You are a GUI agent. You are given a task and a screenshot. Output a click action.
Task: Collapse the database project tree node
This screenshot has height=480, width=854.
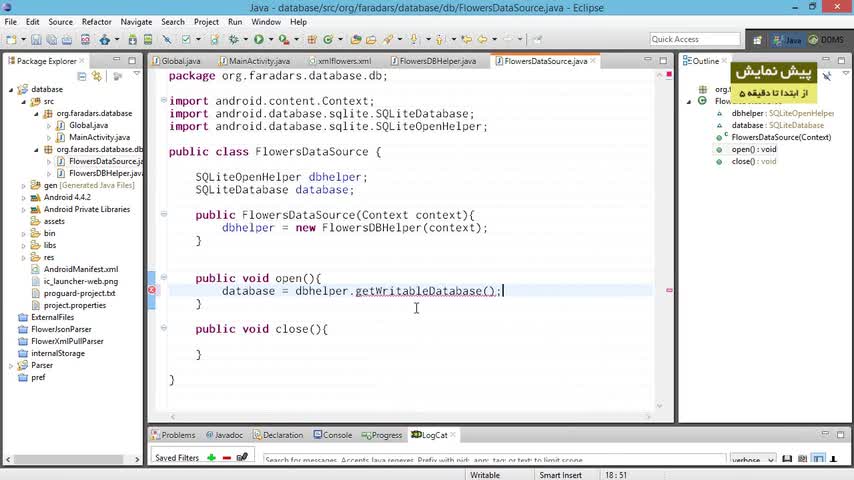point(11,89)
